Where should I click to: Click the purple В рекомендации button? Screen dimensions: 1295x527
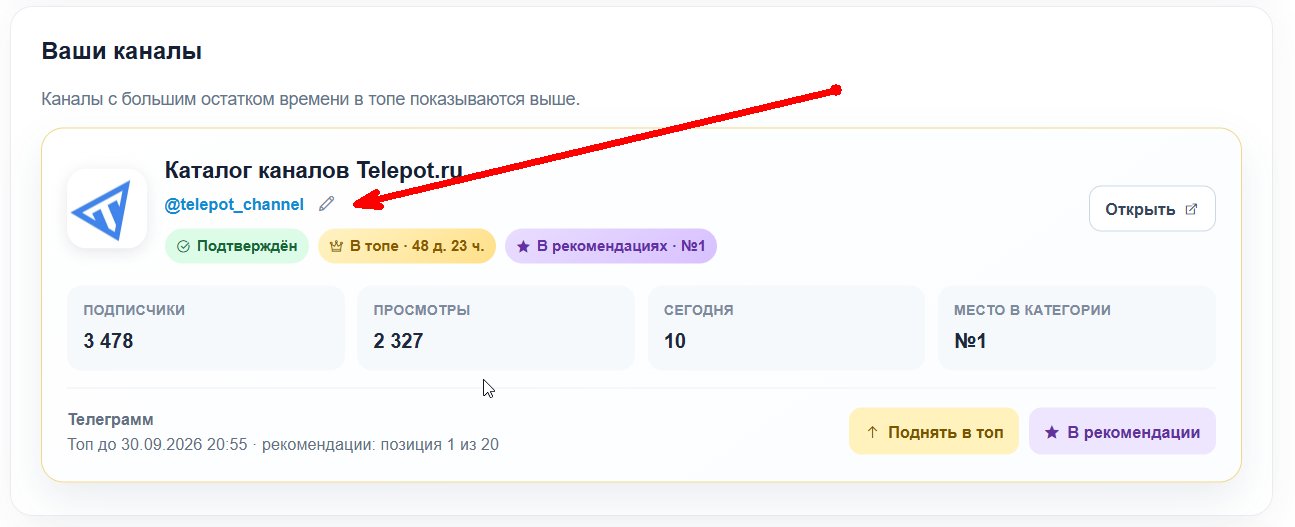point(1122,432)
